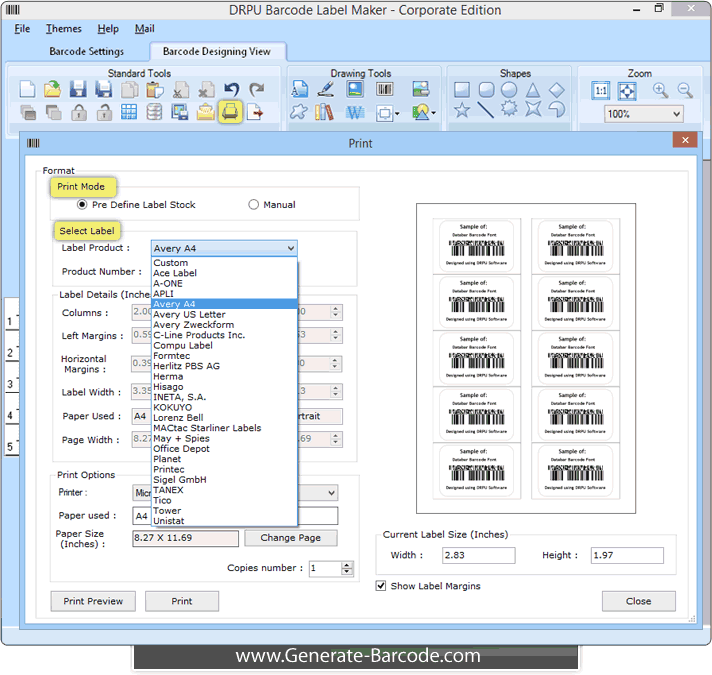Image resolution: width=712 pixels, height=675 pixels.
Task: Click the Copies number input field
Action: coord(325,568)
